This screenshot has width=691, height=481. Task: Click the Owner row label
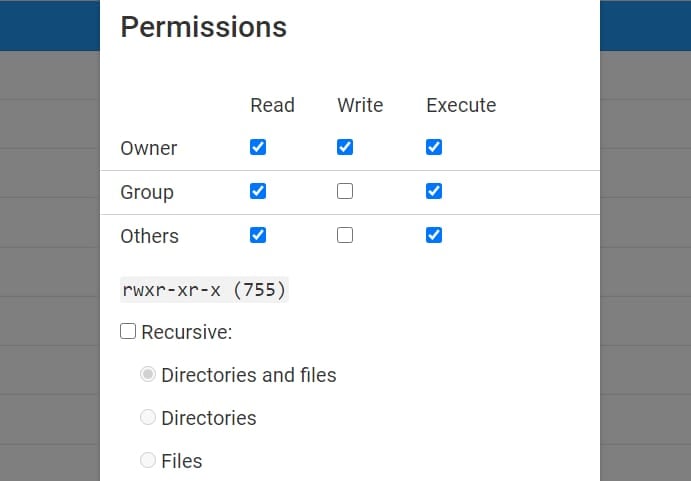148,148
